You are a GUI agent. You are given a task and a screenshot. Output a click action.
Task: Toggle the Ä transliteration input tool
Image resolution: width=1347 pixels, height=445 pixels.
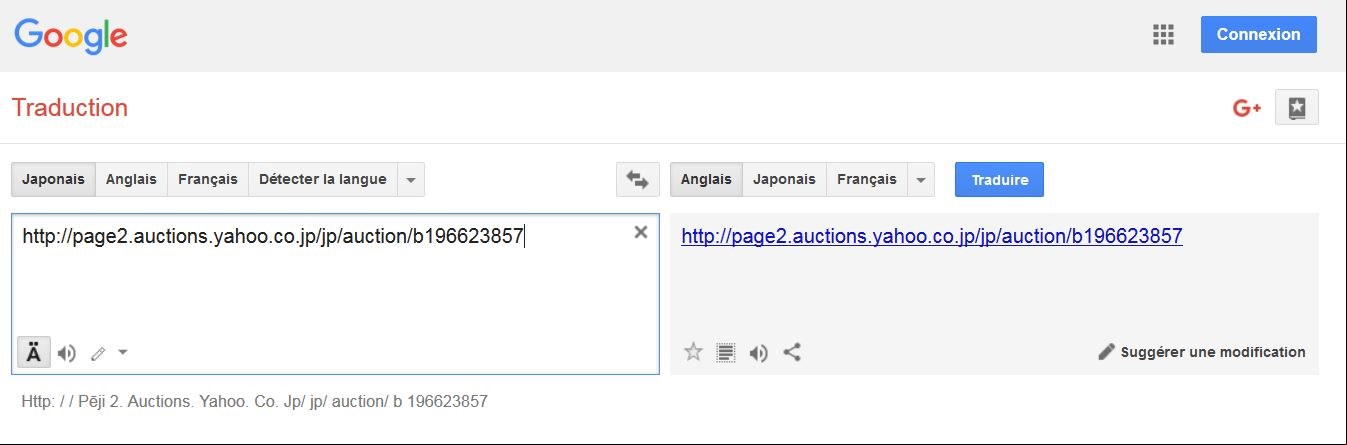coord(34,352)
